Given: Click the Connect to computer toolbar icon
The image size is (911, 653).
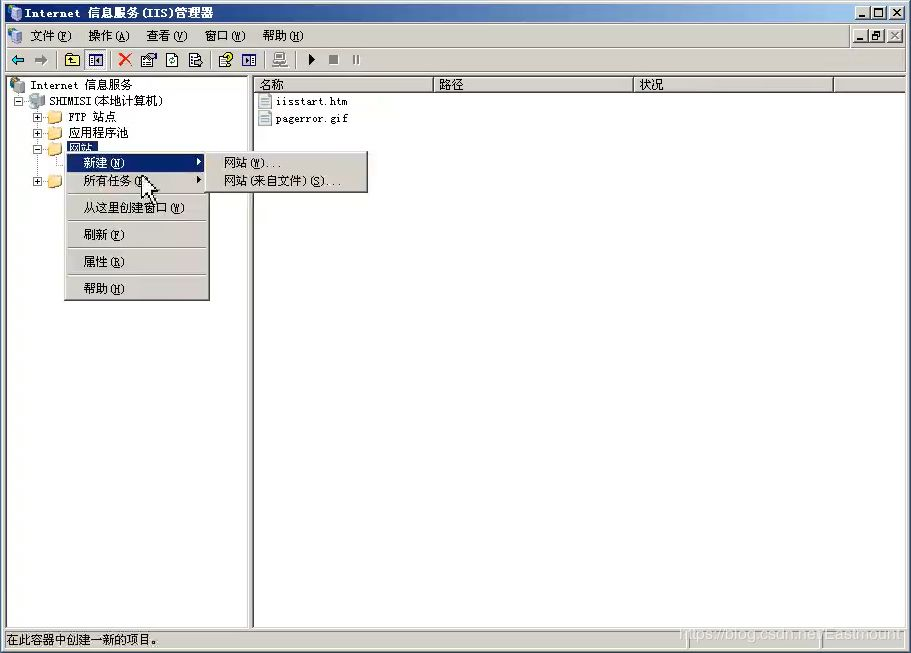Looking at the screenshot, I should point(280,60).
